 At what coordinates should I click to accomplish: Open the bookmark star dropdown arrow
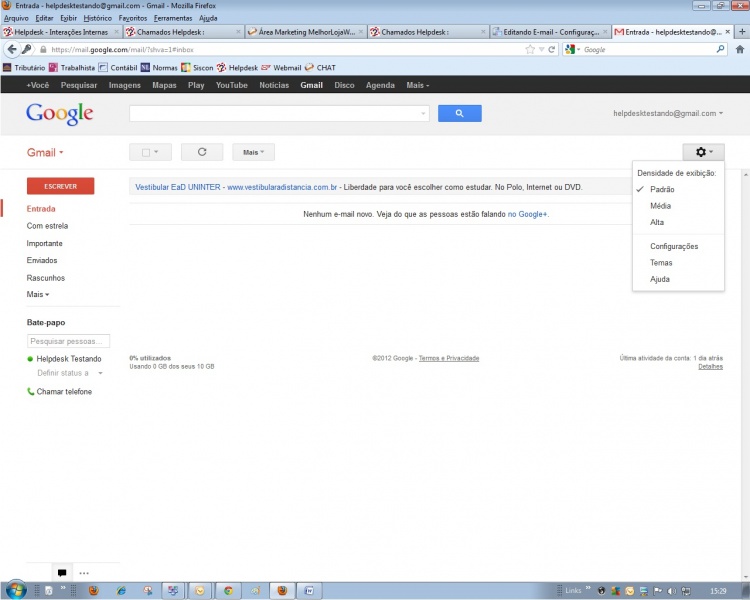[x=541, y=49]
